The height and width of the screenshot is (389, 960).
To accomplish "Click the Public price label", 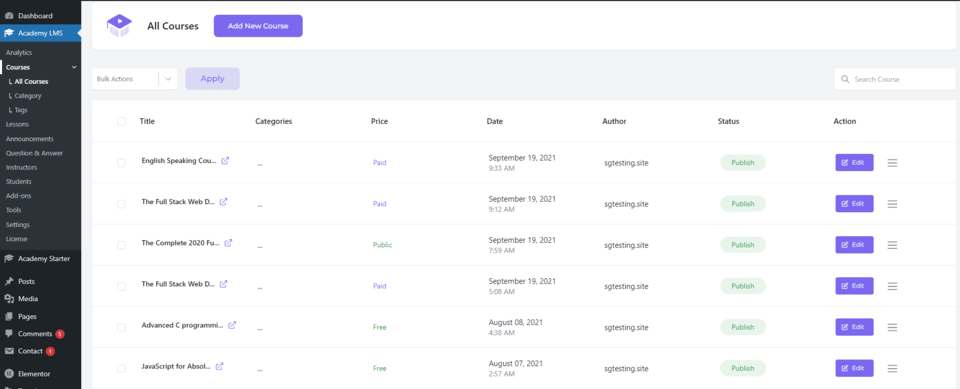I will tap(383, 244).
